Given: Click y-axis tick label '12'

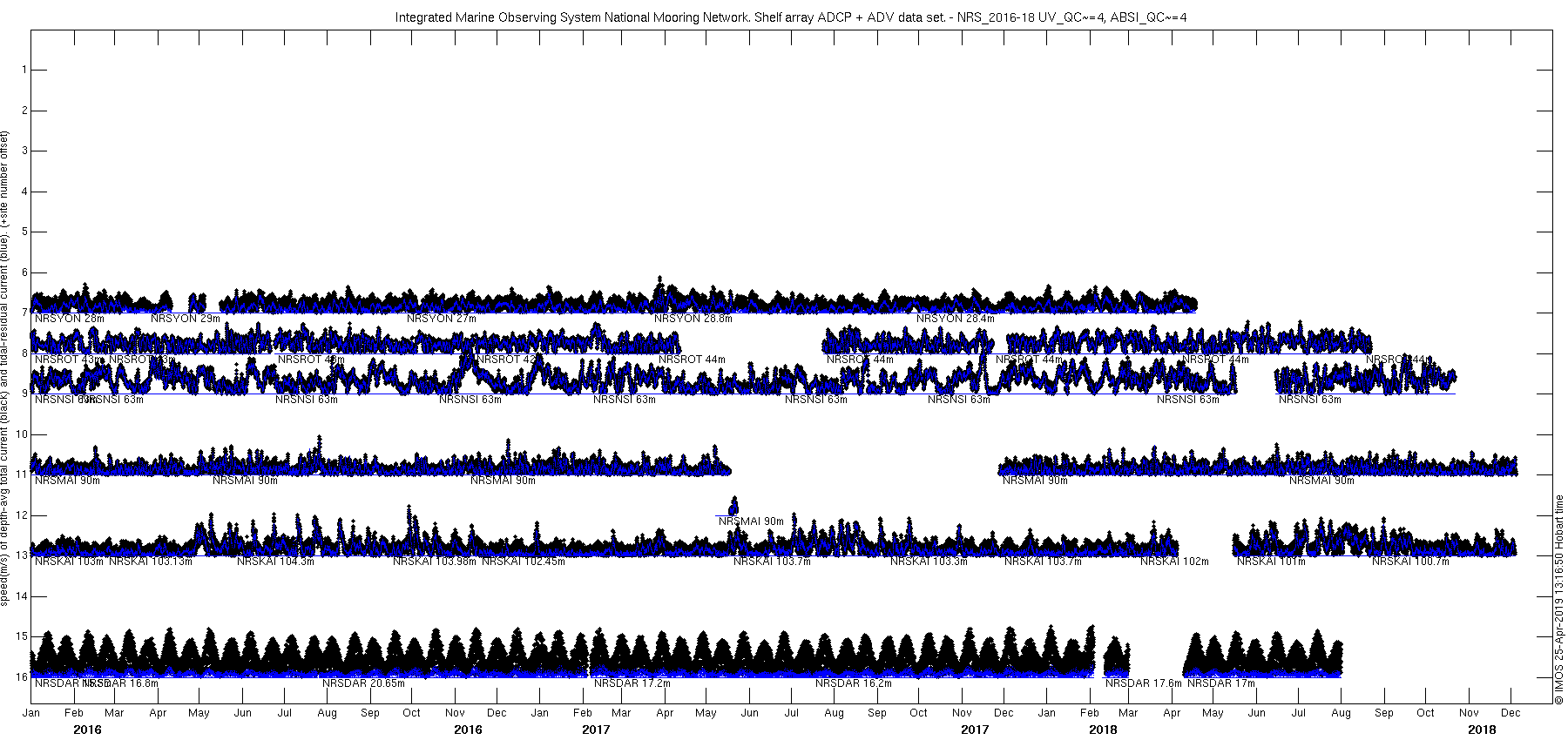Looking at the screenshot, I should (x=22, y=515).
